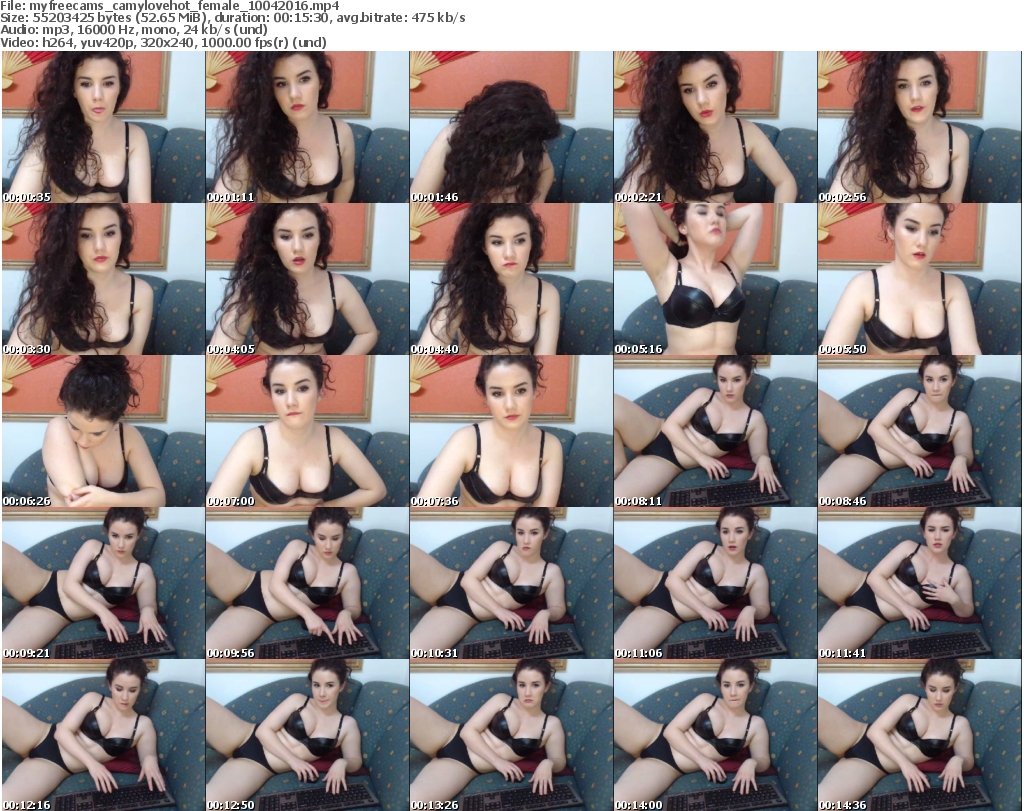Pick the frame at 00:12:50
The image size is (1024, 811).
pos(307,735)
